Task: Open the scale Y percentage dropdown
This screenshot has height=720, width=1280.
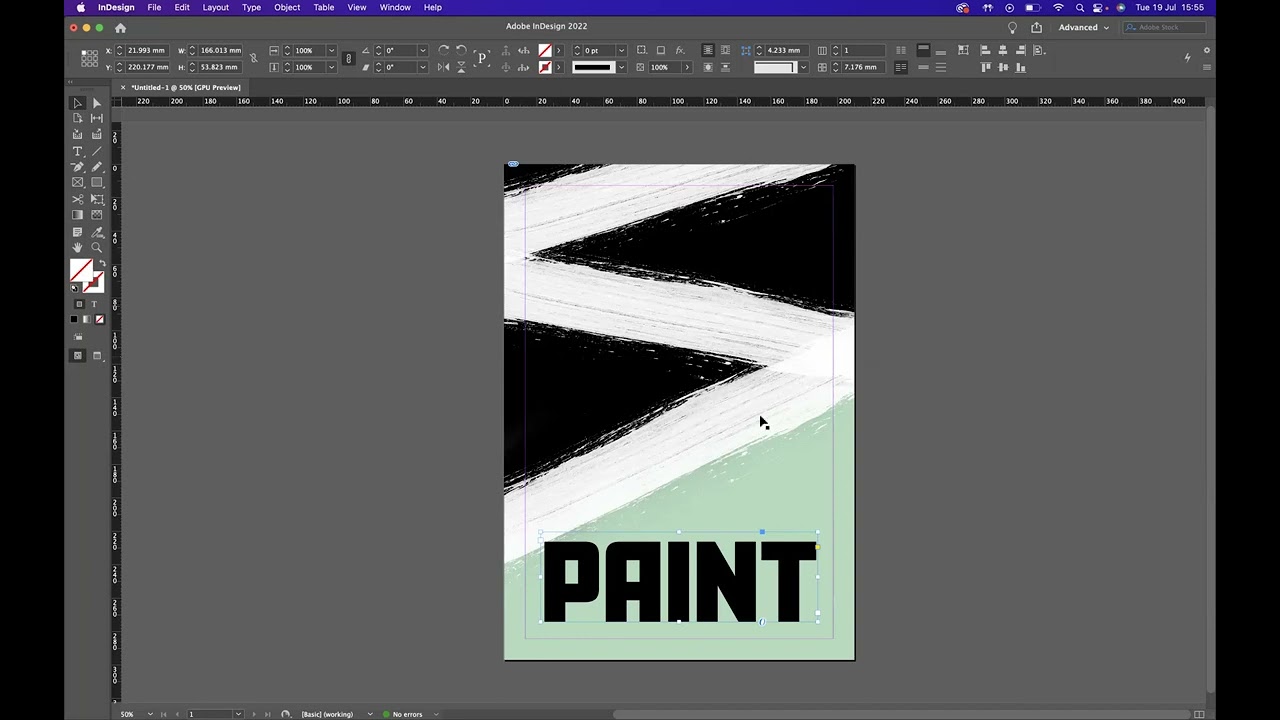Action: 331,67
